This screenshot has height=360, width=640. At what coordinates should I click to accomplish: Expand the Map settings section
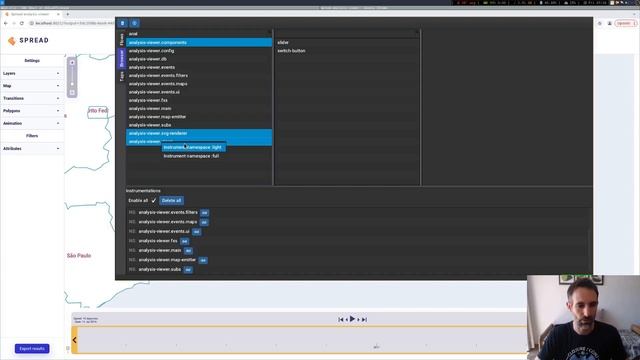pyautogui.click(x=32, y=86)
